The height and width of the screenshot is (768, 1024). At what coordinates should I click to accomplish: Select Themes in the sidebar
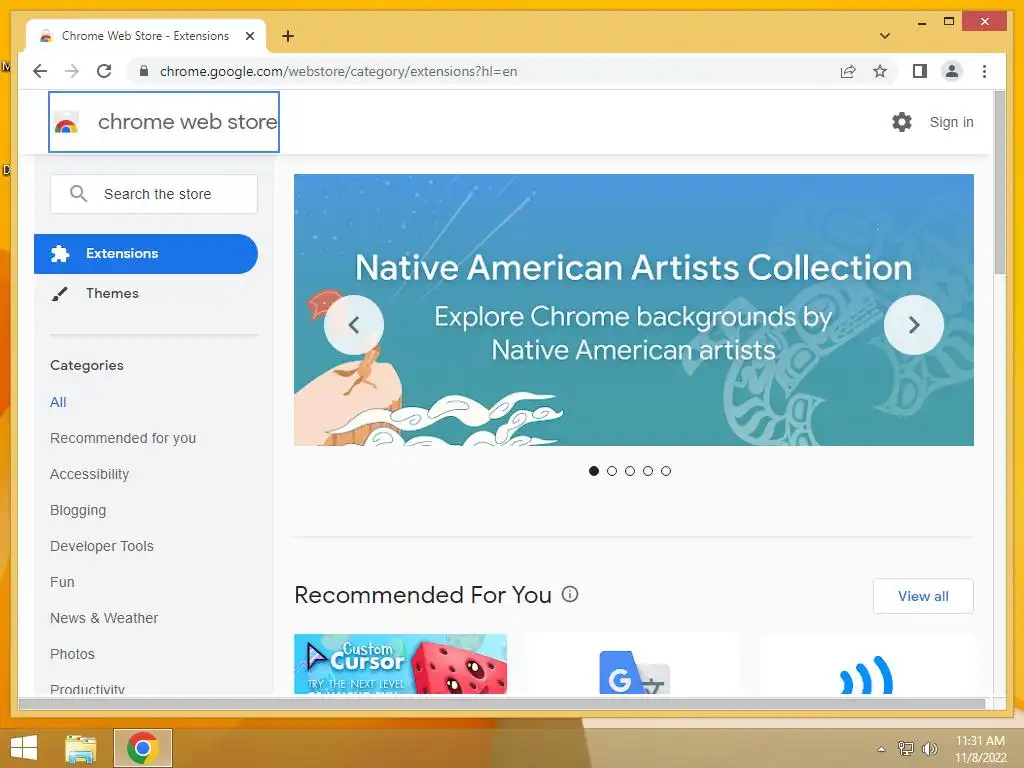coord(112,293)
